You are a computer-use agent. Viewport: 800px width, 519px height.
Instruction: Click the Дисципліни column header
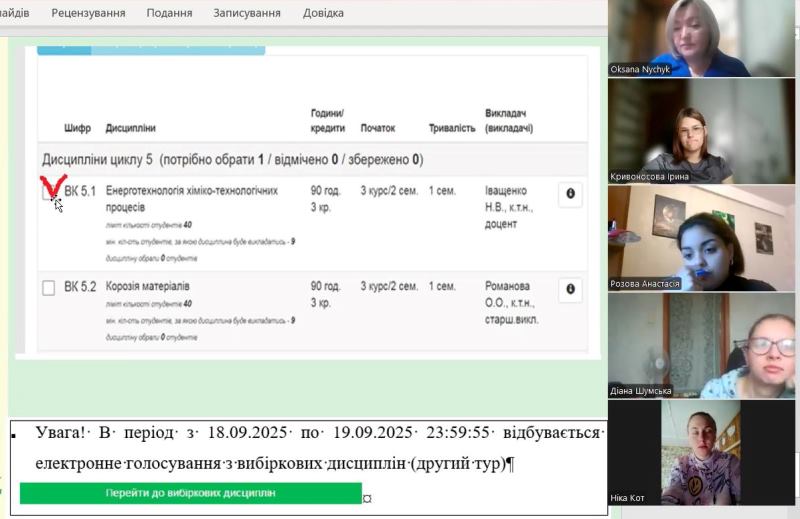[131, 128]
